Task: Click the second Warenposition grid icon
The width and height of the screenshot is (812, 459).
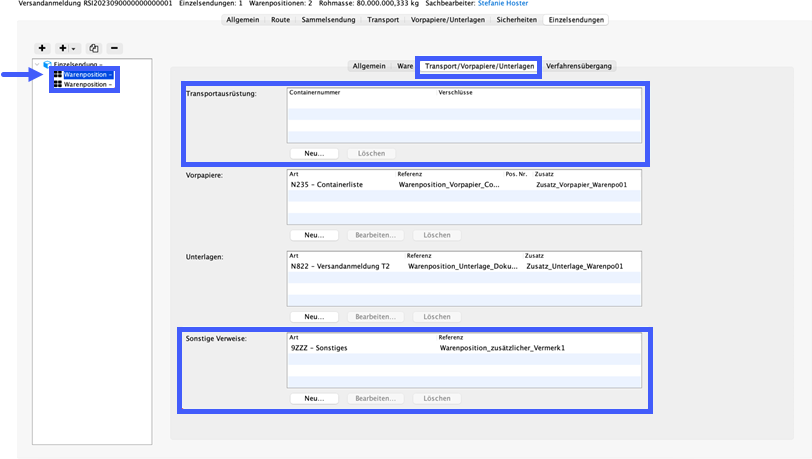Action: coord(58,85)
